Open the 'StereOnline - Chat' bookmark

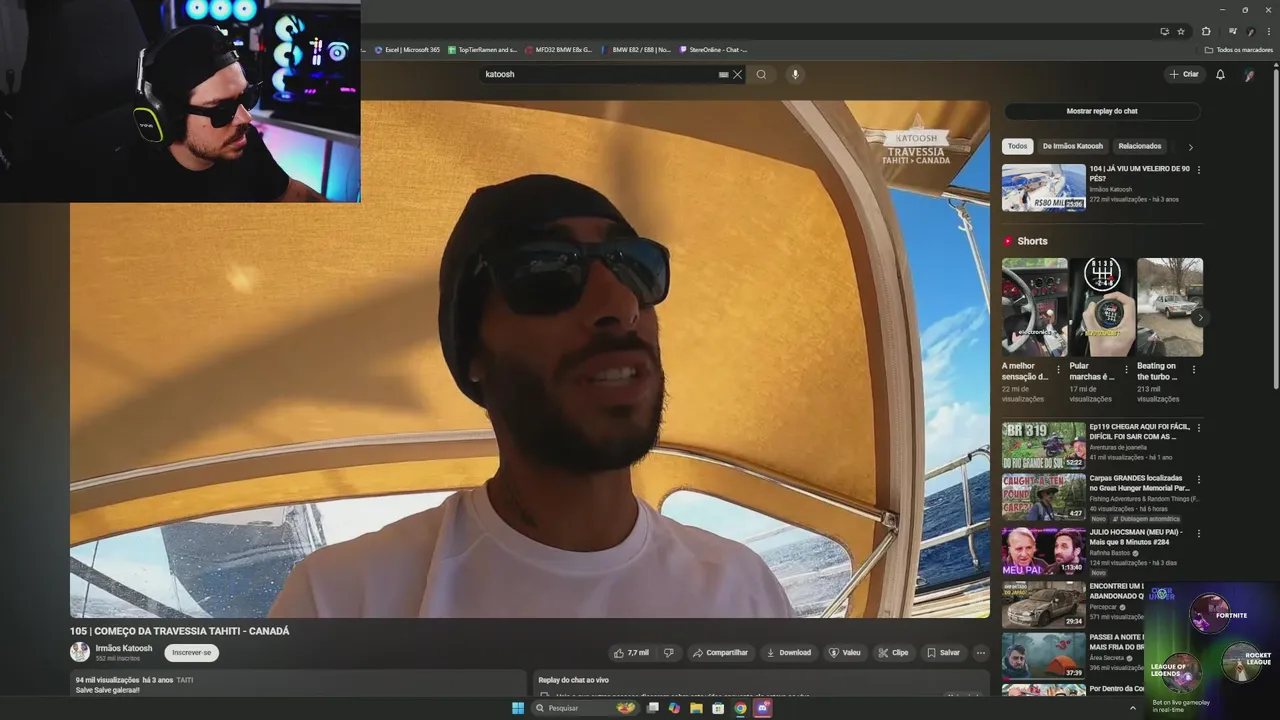(x=713, y=49)
